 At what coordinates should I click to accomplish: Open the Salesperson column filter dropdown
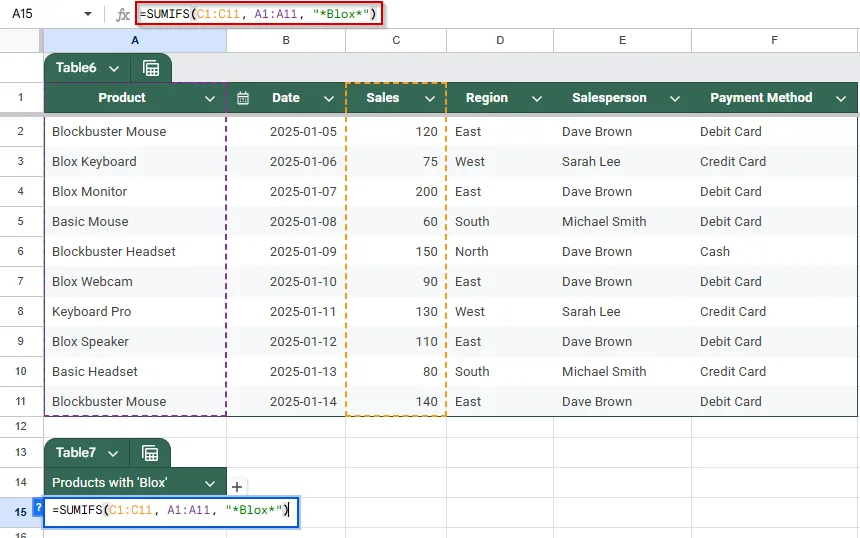click(x=675, y=99)
